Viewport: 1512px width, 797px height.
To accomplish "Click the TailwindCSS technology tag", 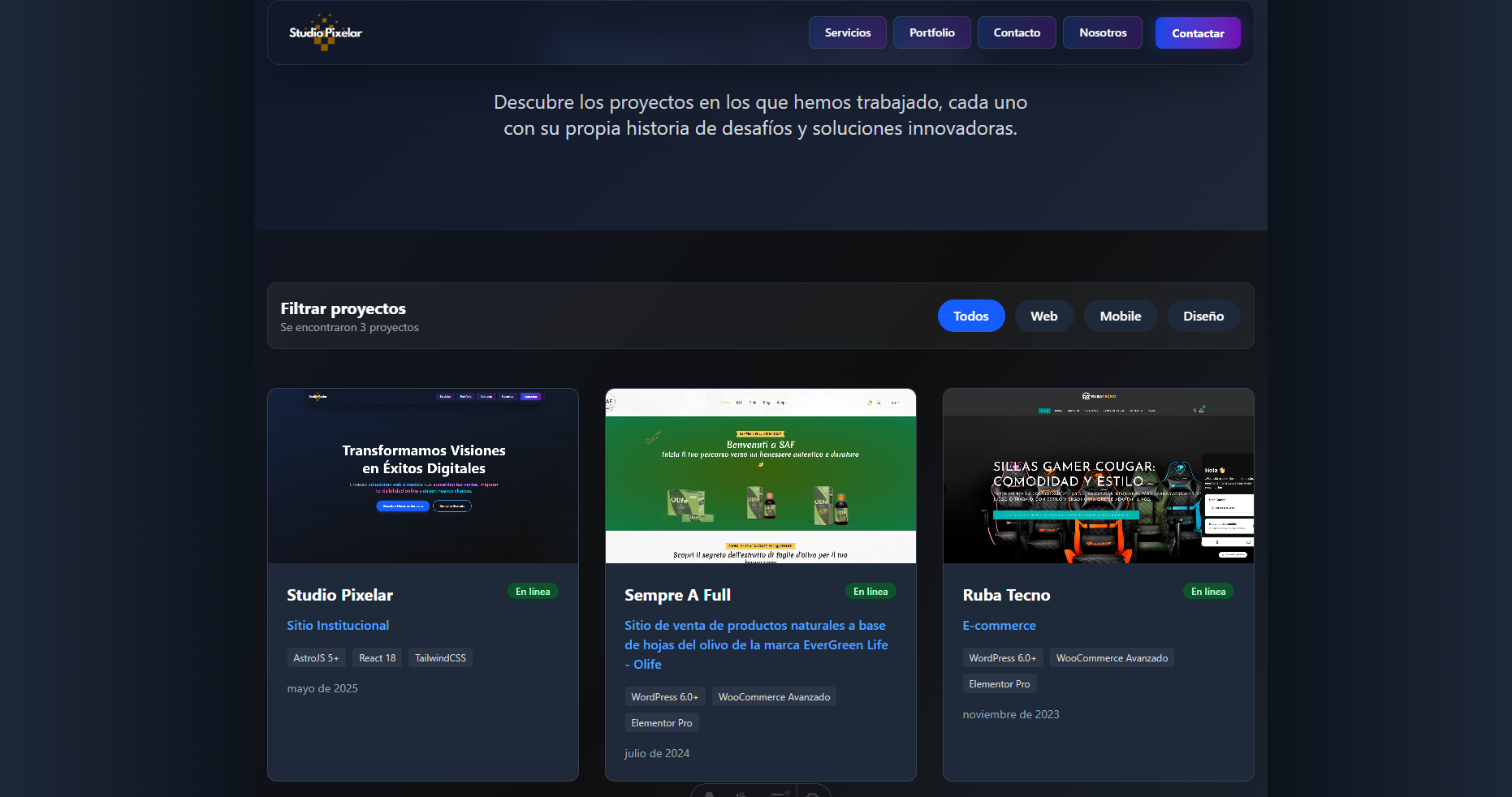I will click(x=440, y=658).
